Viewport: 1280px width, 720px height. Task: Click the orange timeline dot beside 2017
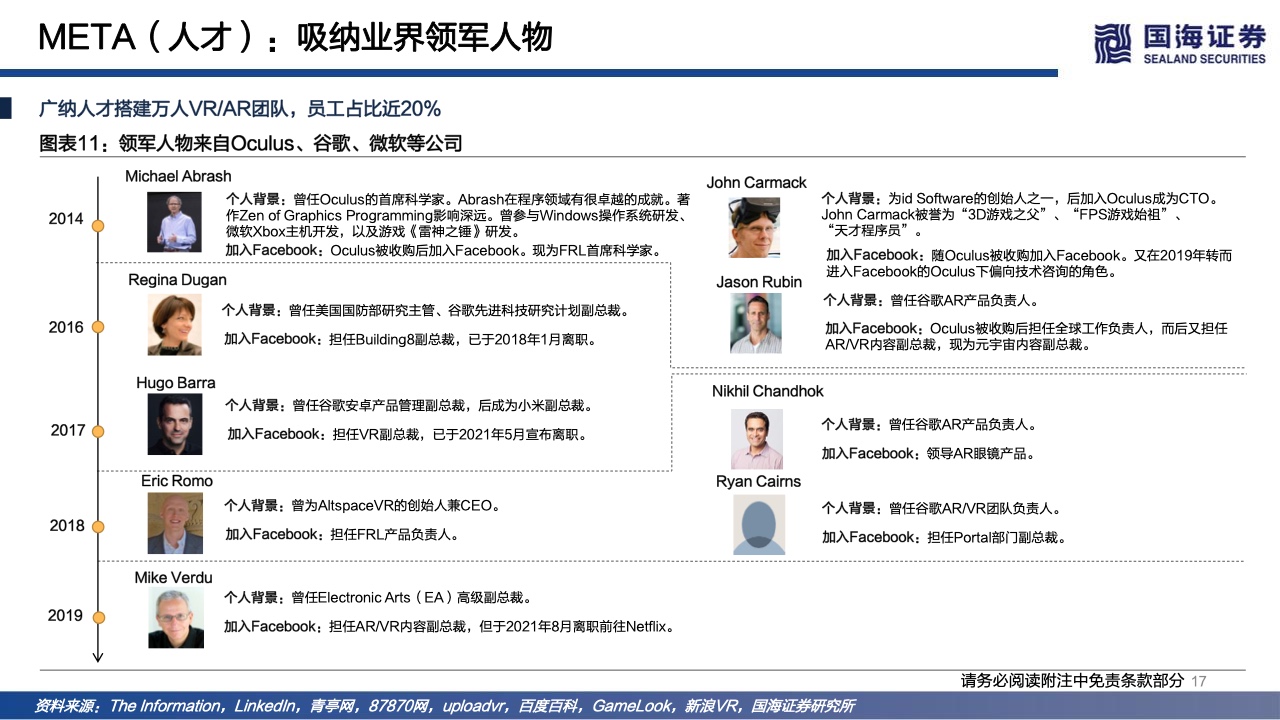pyautogui.click(x=98, y=430)
